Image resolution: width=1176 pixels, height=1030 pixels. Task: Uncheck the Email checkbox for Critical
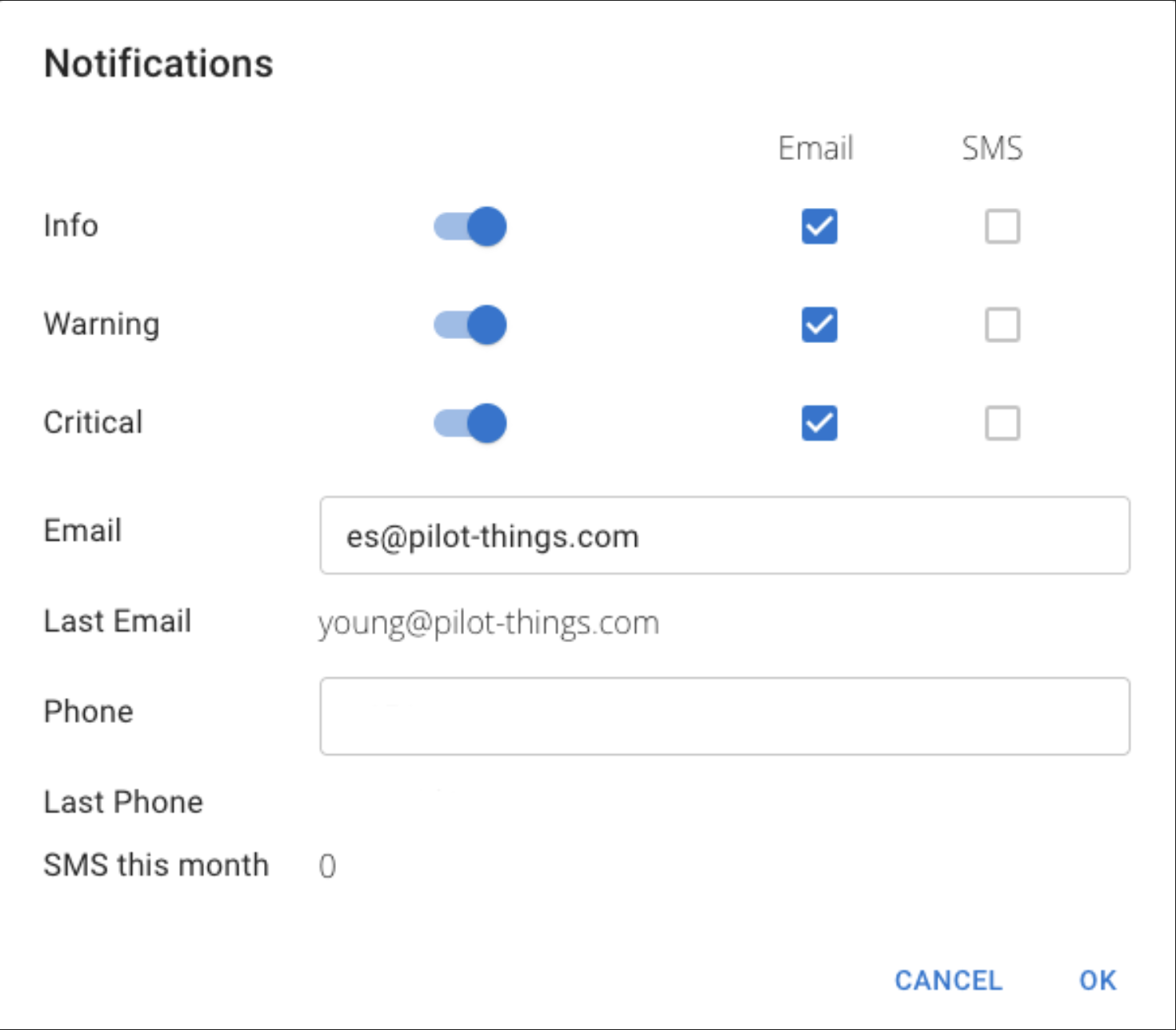coord(819,423)
